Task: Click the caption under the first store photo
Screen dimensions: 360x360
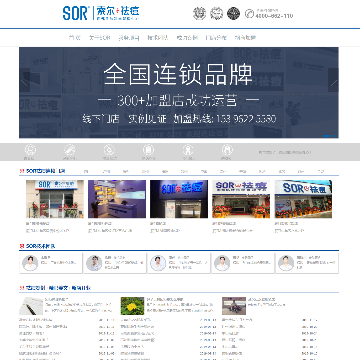Action: (x=38, y=223)
